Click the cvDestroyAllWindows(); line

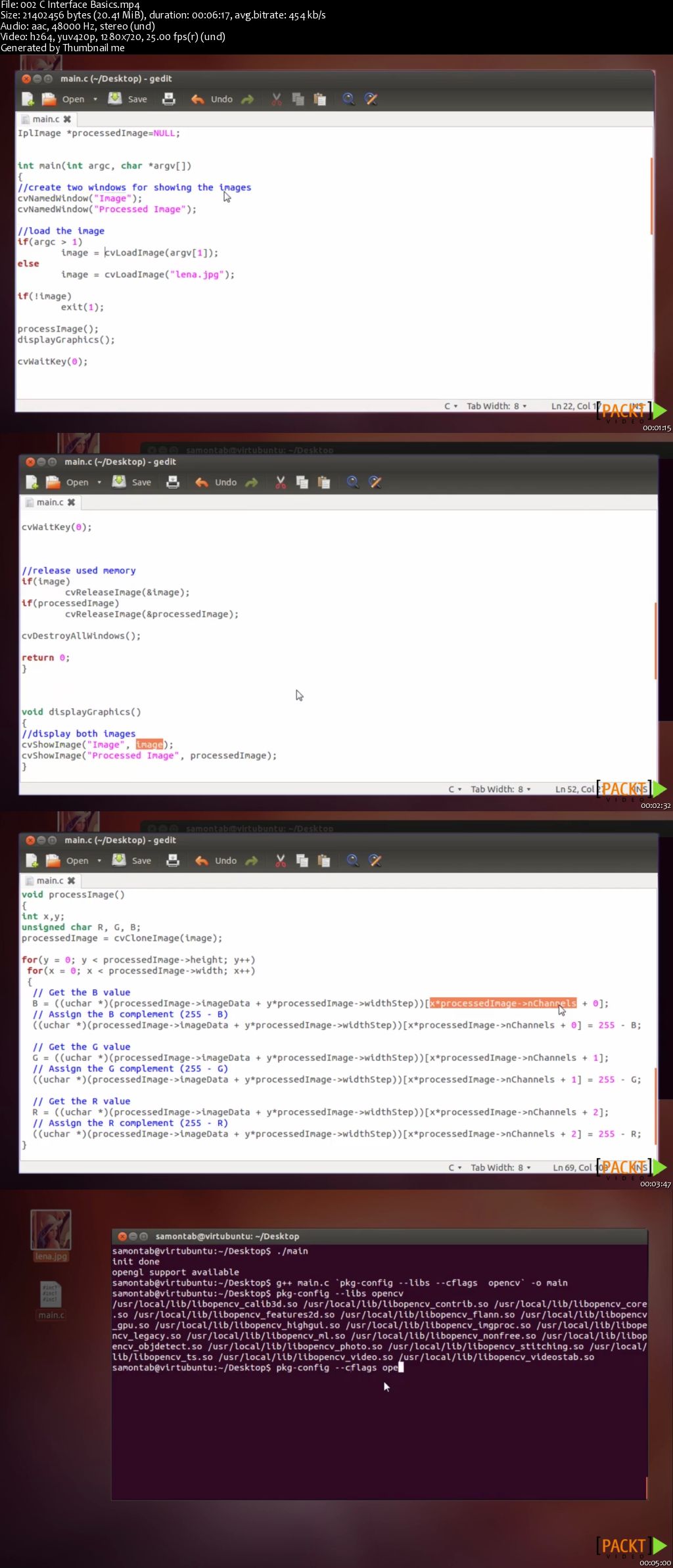(x=81, y=636)
